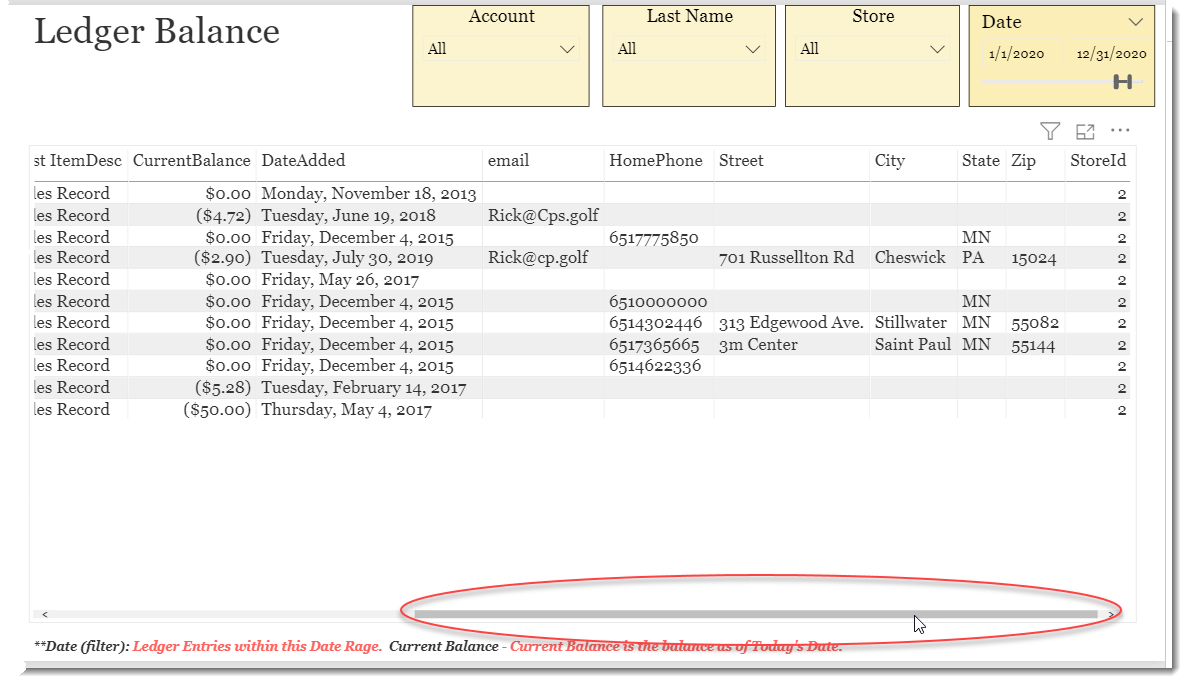1187x683 pixels.
Task: Select zip code 55144
Action: pos(1033,345)
